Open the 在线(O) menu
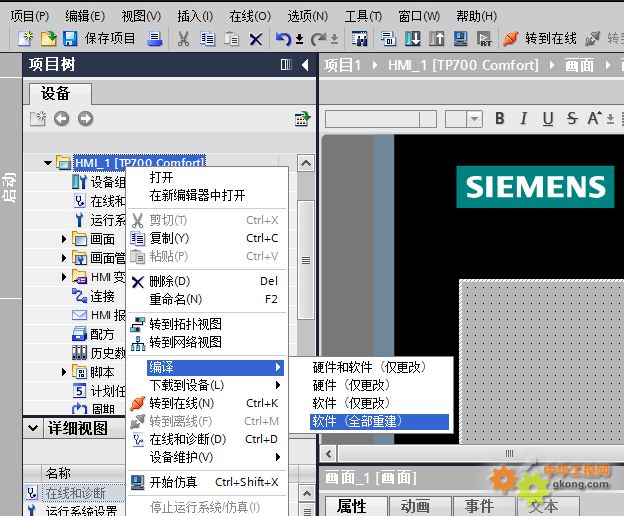624x516 pixels. click(250, 16)
